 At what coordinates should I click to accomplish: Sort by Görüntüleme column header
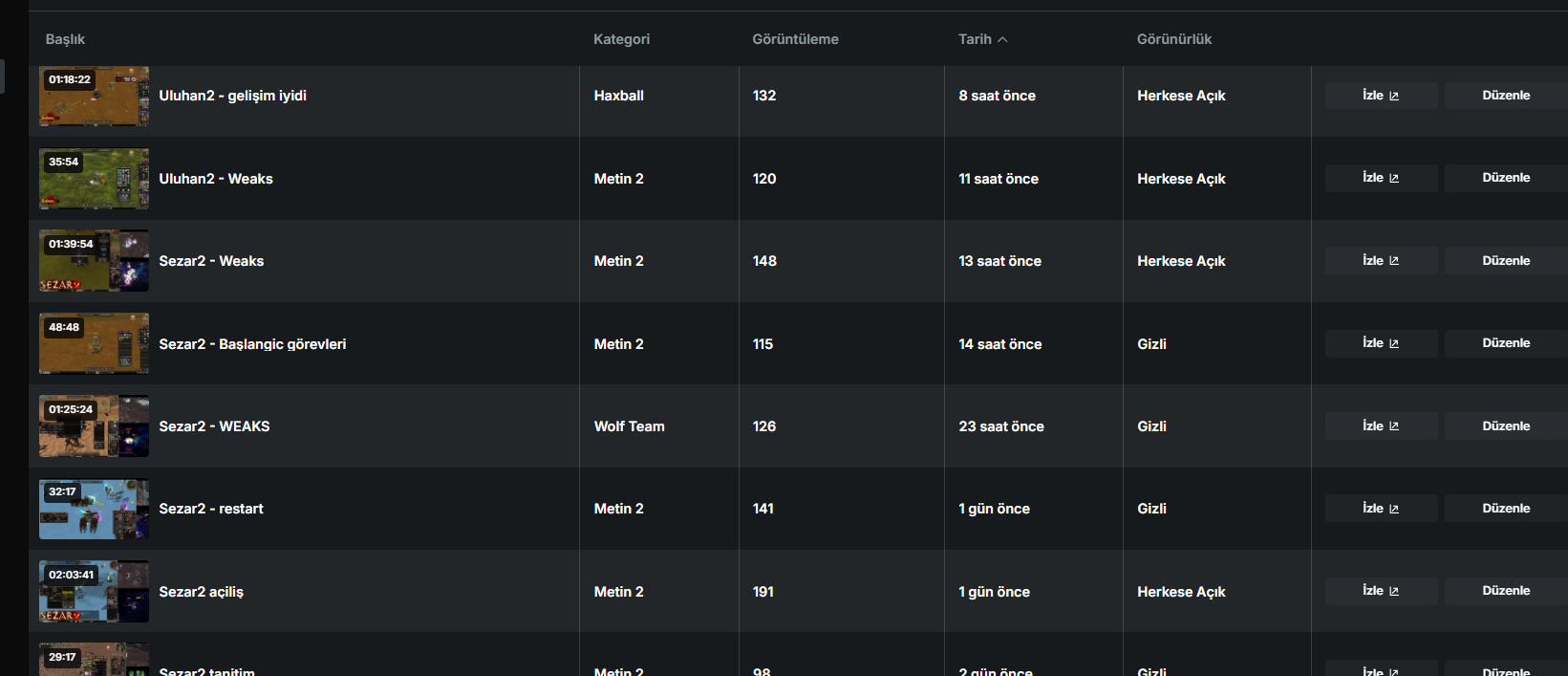[x=795, y=39]
